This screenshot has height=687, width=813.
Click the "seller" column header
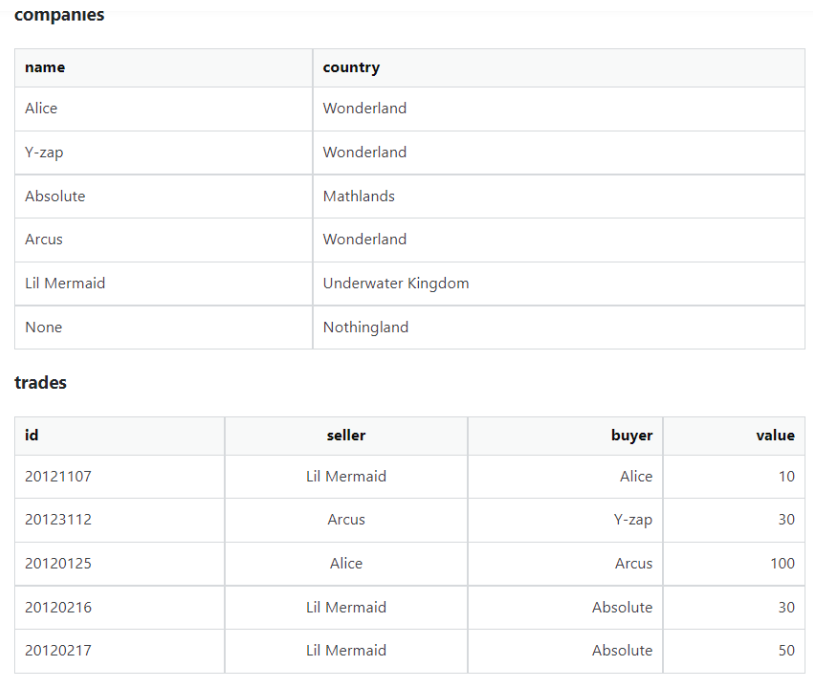pyautogui.click(x=346, y=435)
